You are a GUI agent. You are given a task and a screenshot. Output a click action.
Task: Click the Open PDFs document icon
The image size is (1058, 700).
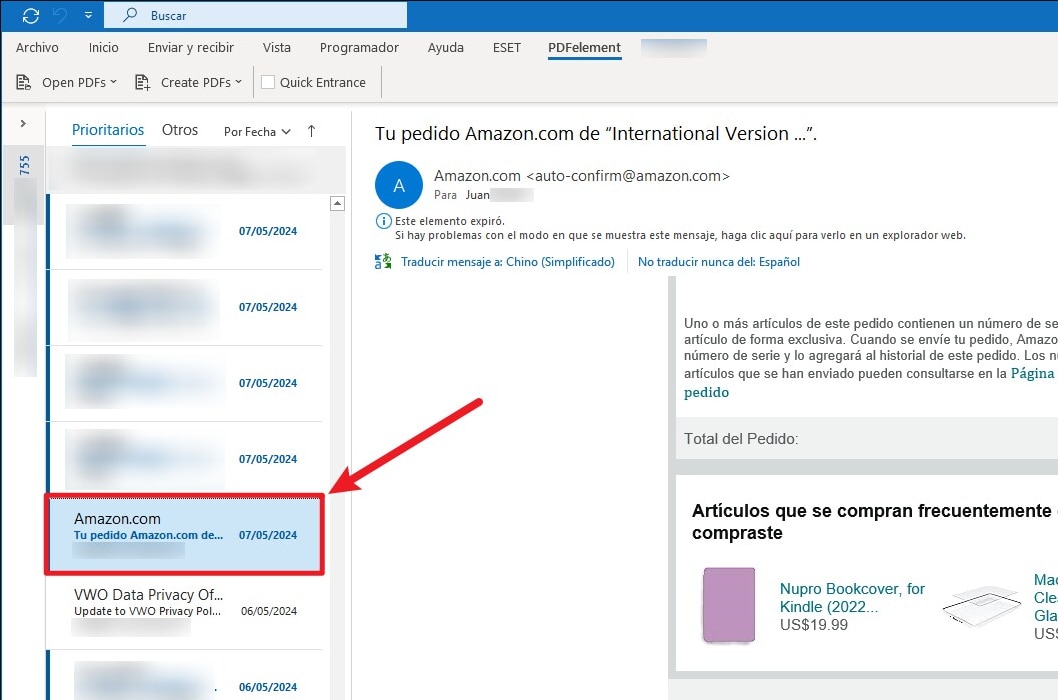point(24,82)
